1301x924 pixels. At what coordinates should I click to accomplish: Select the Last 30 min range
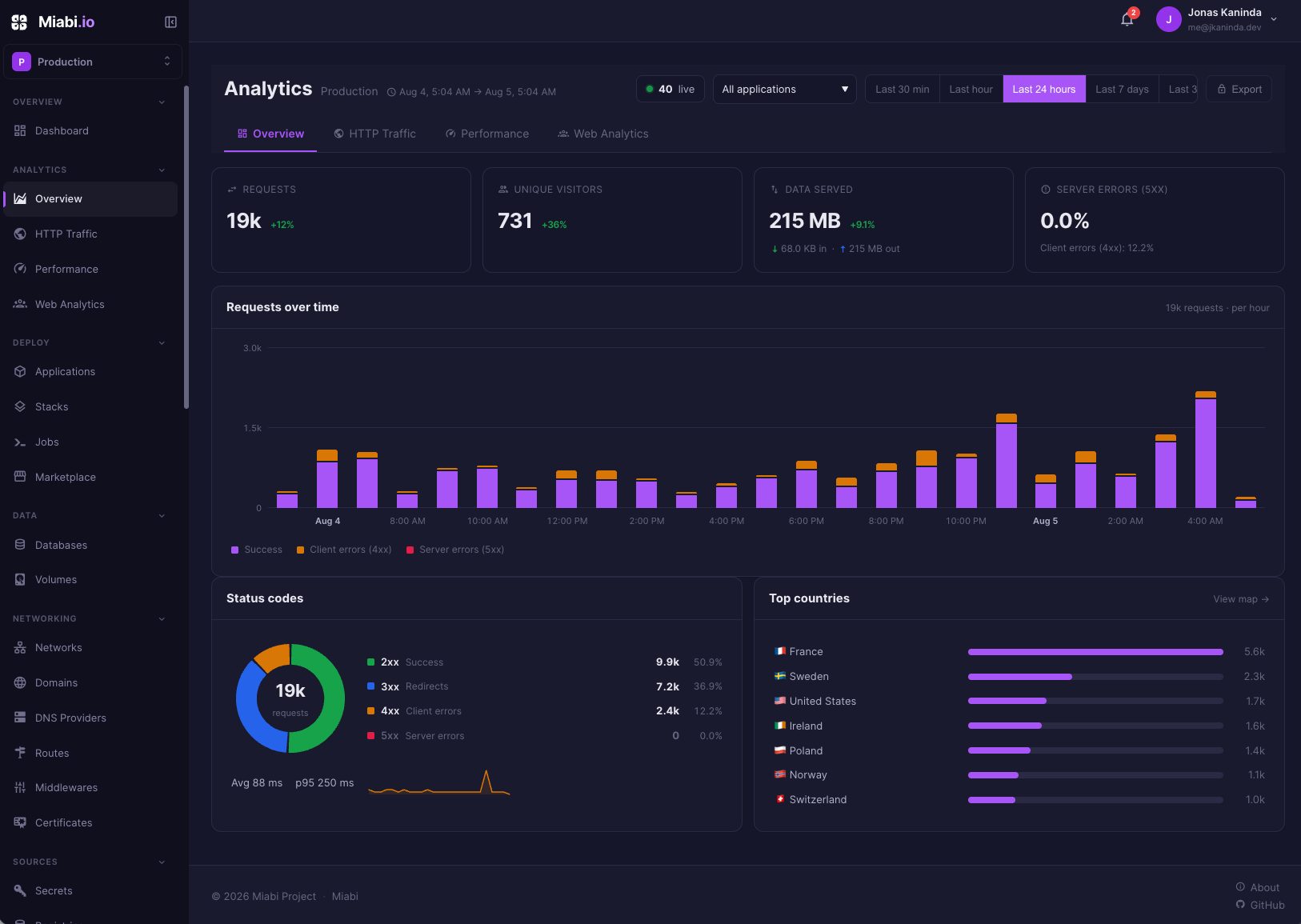pyautogui.click(x=903, y=89)
